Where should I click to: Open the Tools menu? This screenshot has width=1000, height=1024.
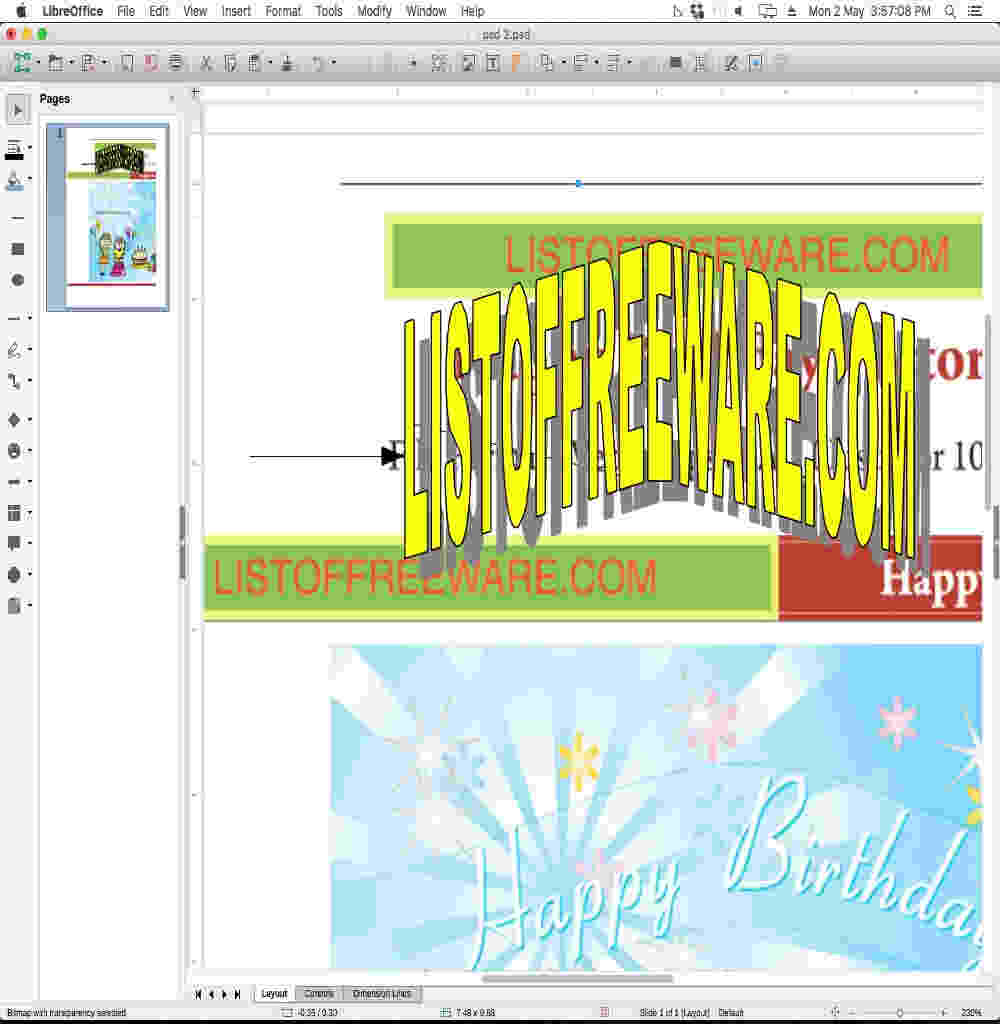point(329,11)
